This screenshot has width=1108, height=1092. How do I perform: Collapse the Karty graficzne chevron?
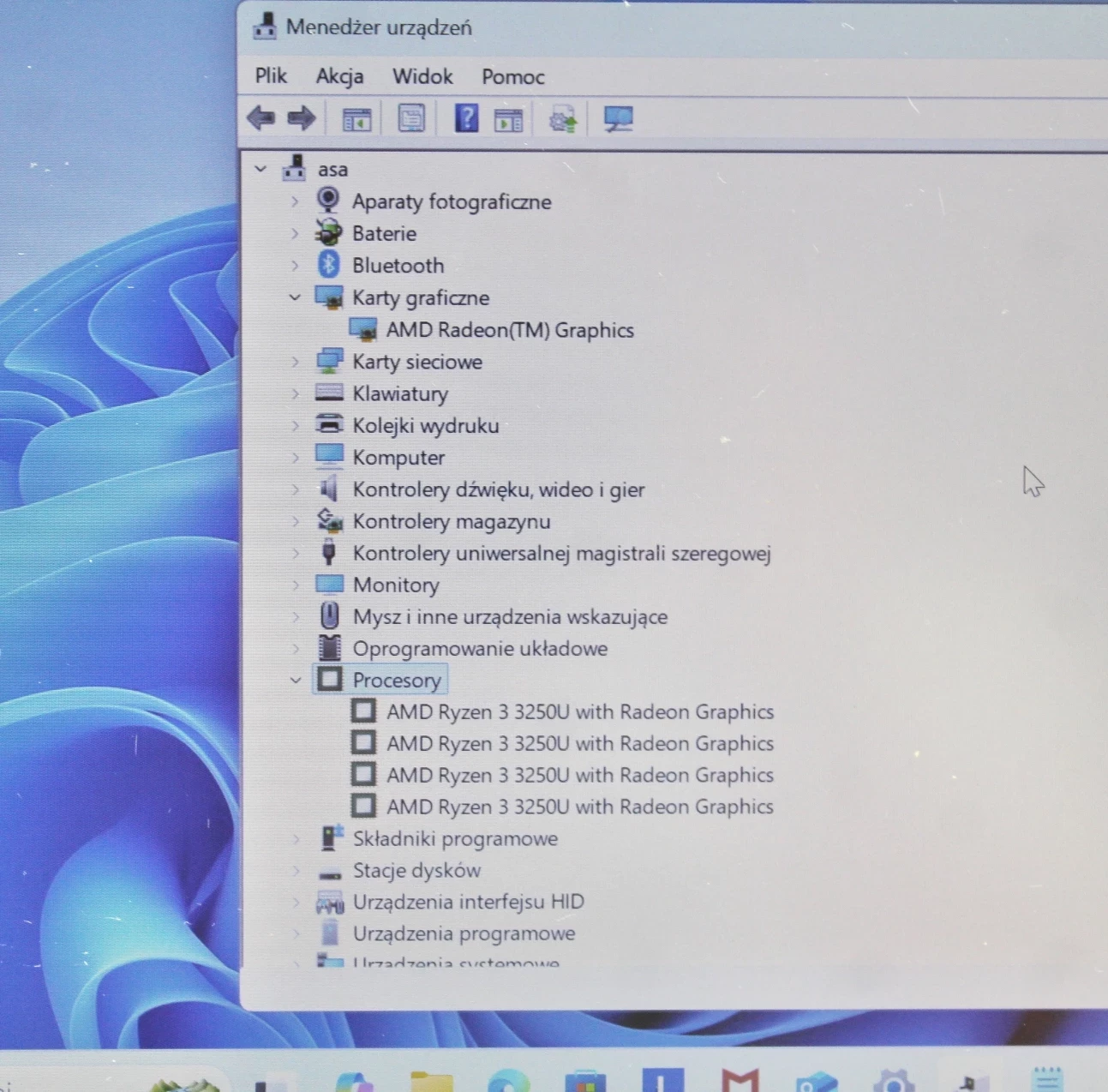295,297
